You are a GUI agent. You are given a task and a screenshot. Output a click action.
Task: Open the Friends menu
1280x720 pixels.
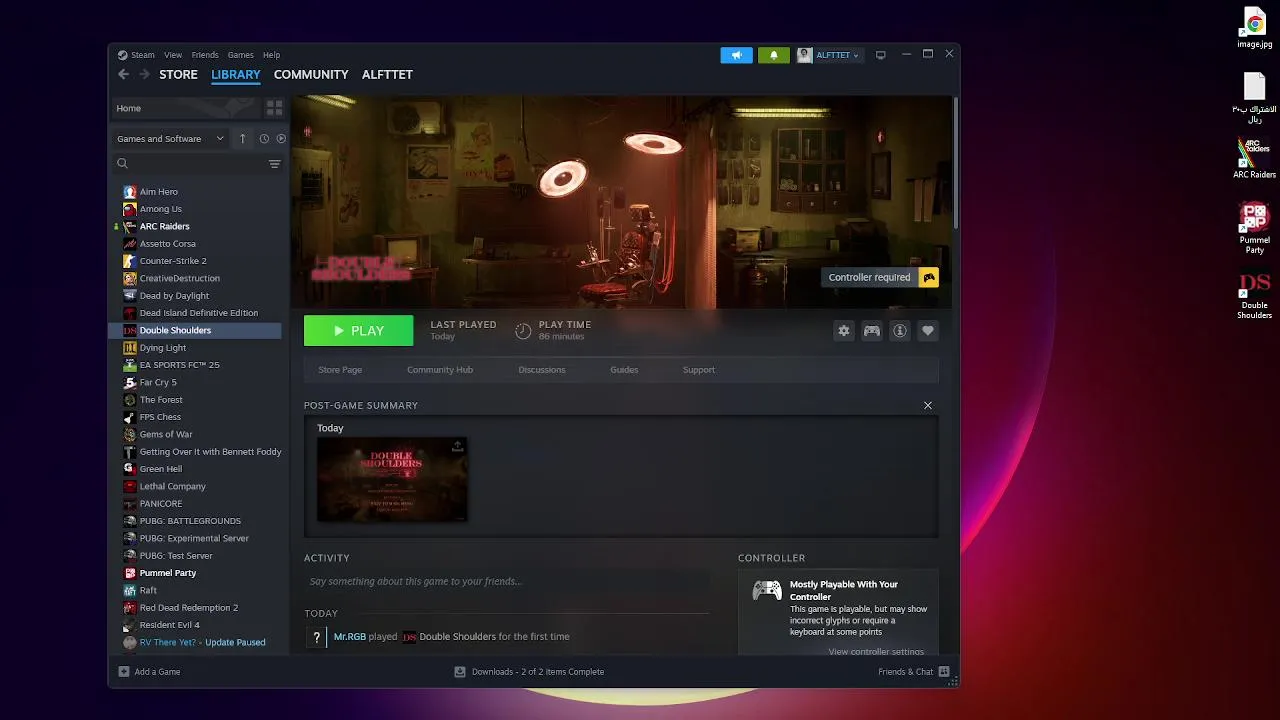click(x=205, y=55)
